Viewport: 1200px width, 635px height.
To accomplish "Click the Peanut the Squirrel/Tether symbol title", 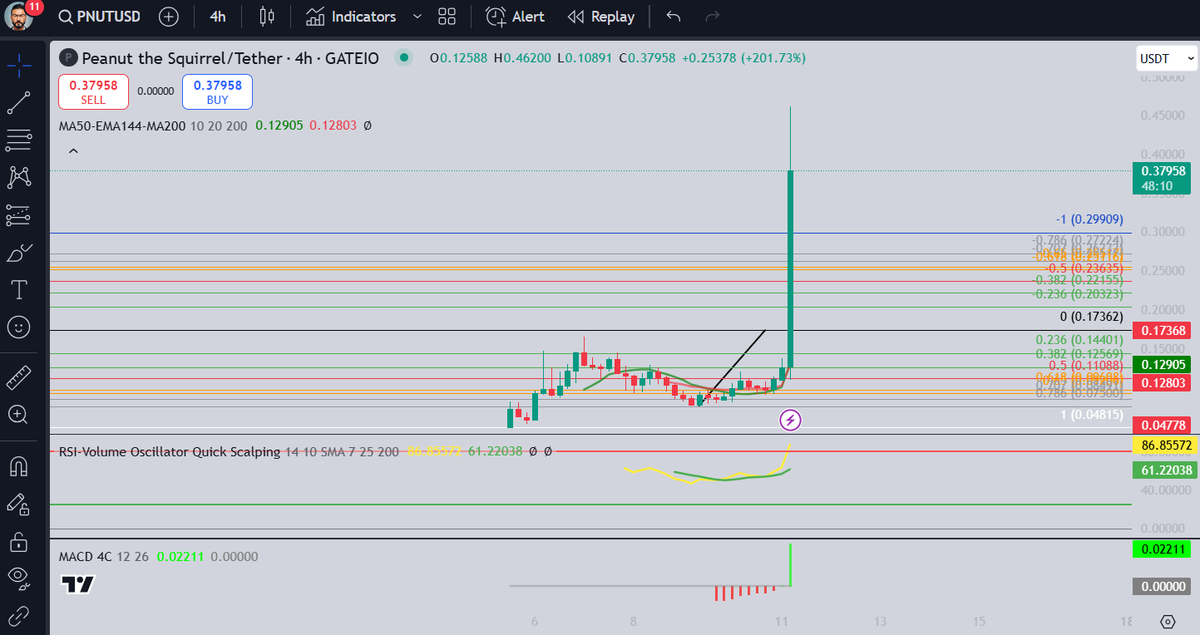I will pyautogui.click(x=181, y=58).
